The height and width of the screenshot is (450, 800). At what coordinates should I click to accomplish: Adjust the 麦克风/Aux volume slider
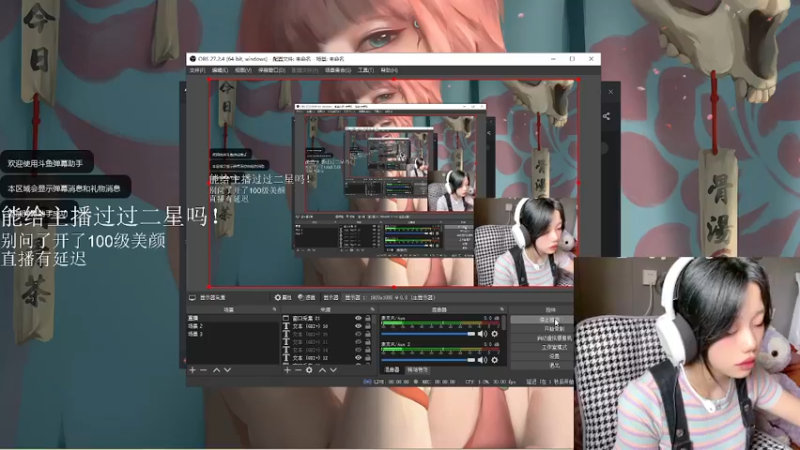coord(428,334)
